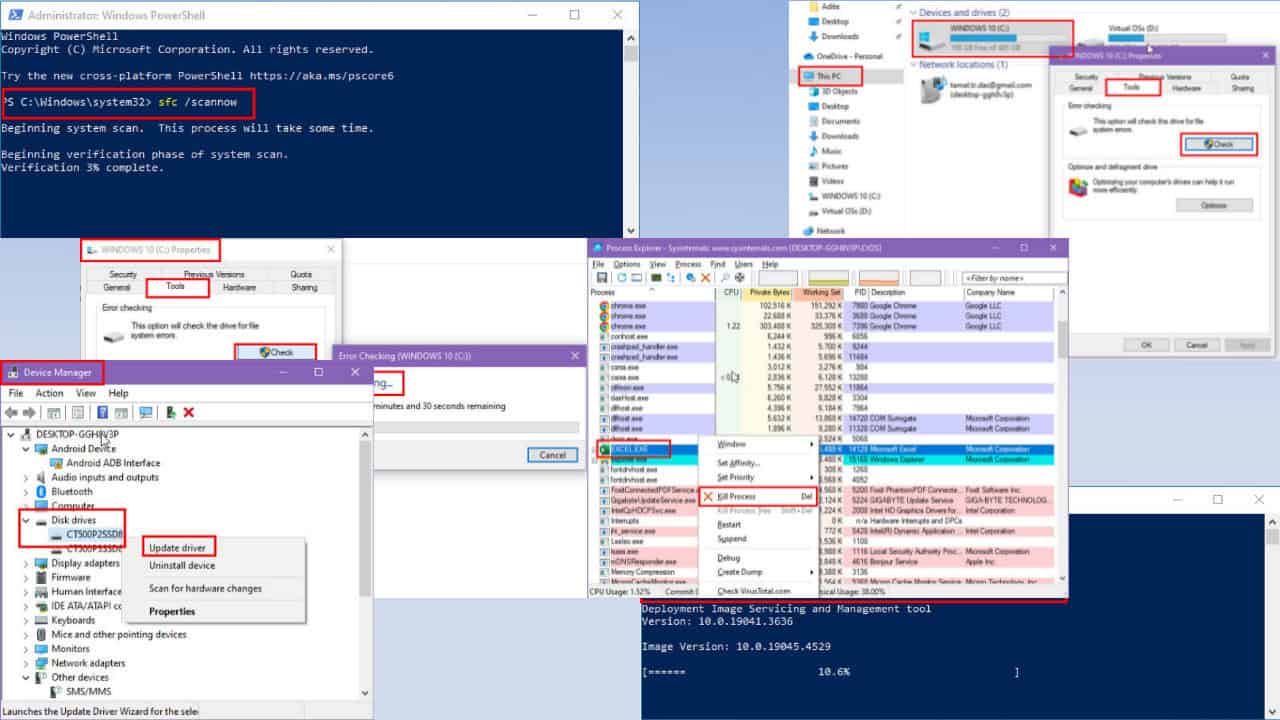Viewport: 1280px width, 720px height.
Task: Click the System Information icon in Process Explorer toolbar
Action: (655, 277)
